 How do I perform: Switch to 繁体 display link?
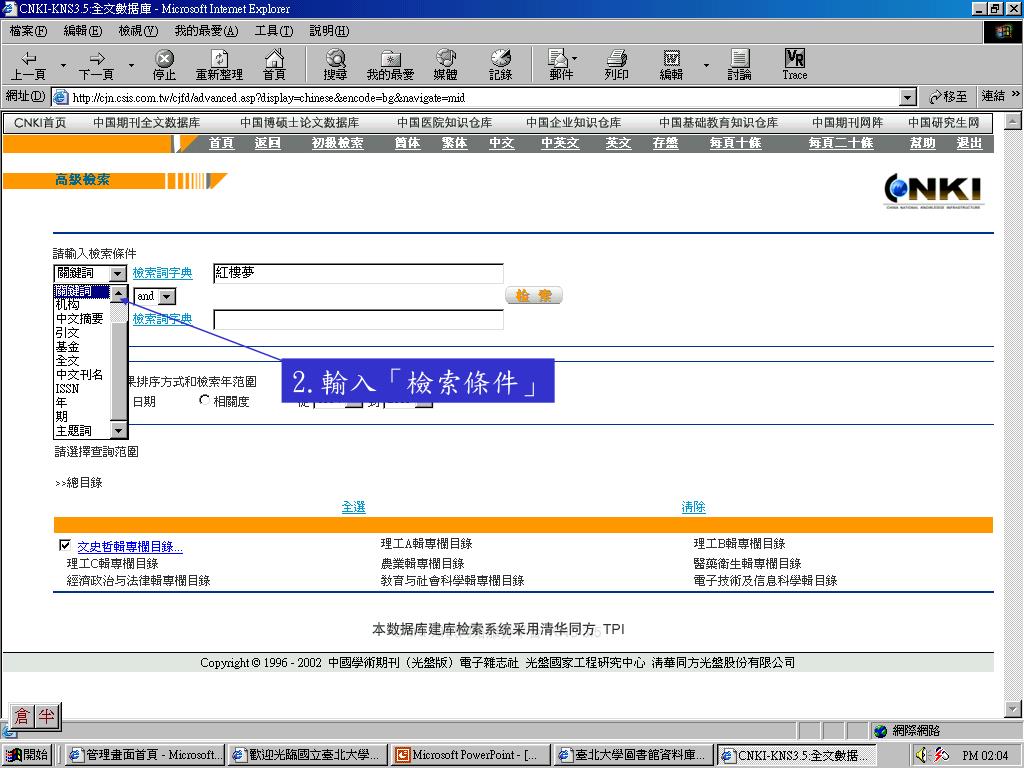tap(455, 143)
